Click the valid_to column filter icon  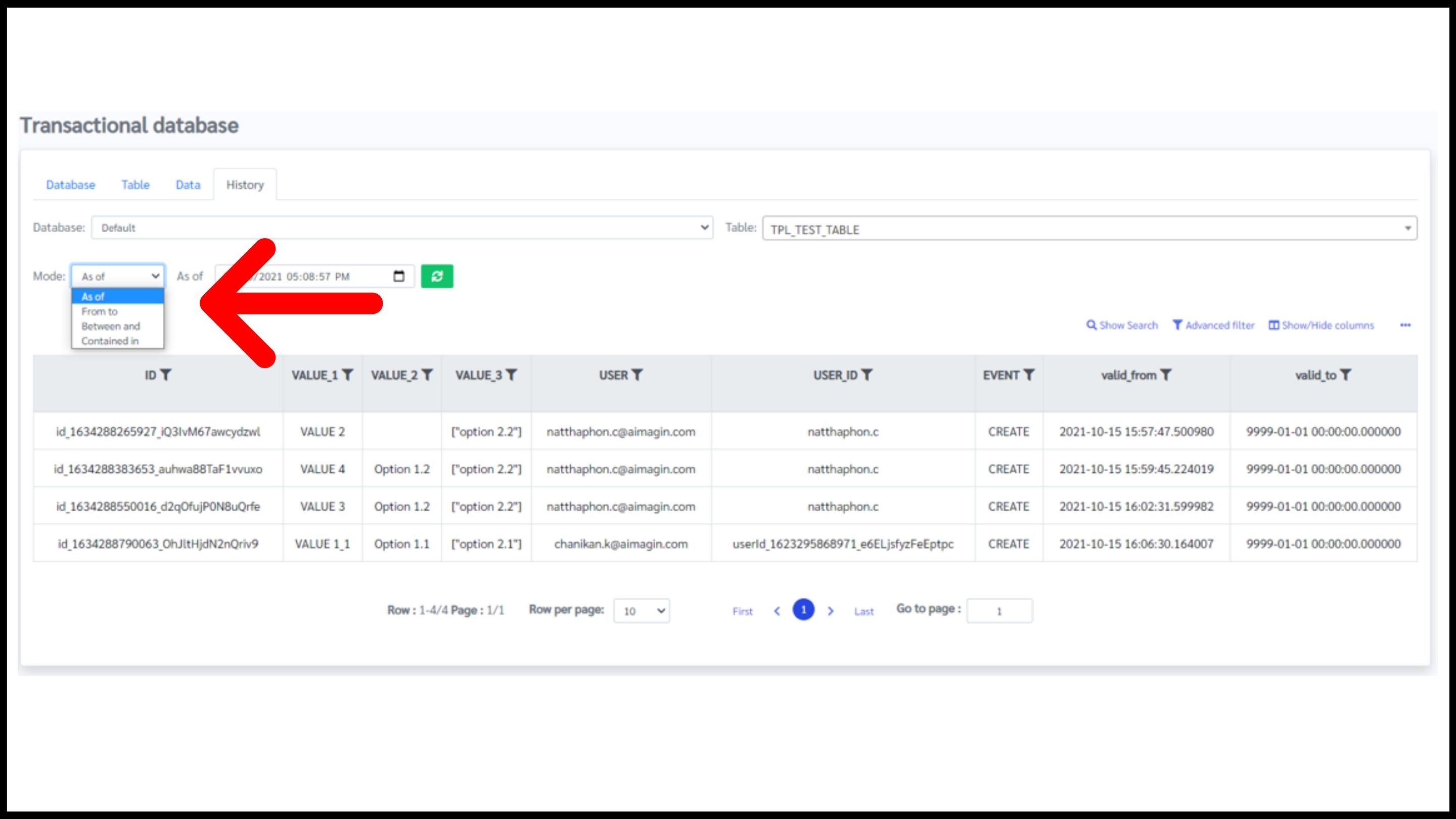point(1346,375)
